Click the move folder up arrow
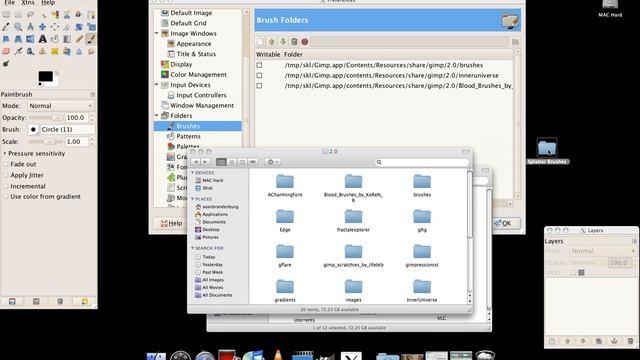 pos(271,42)
